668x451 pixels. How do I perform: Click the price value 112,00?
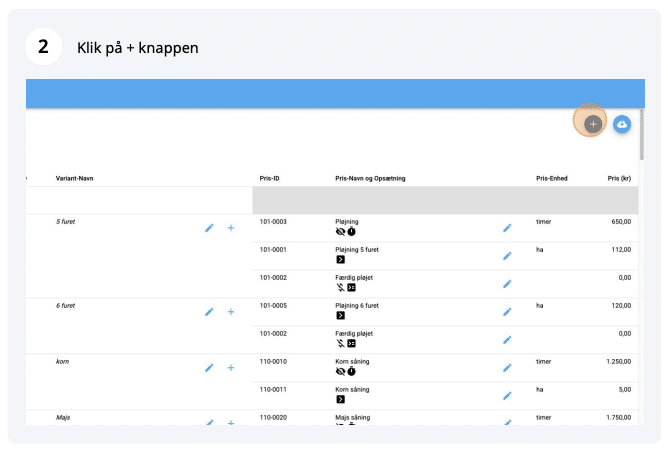tap(622, 250)
